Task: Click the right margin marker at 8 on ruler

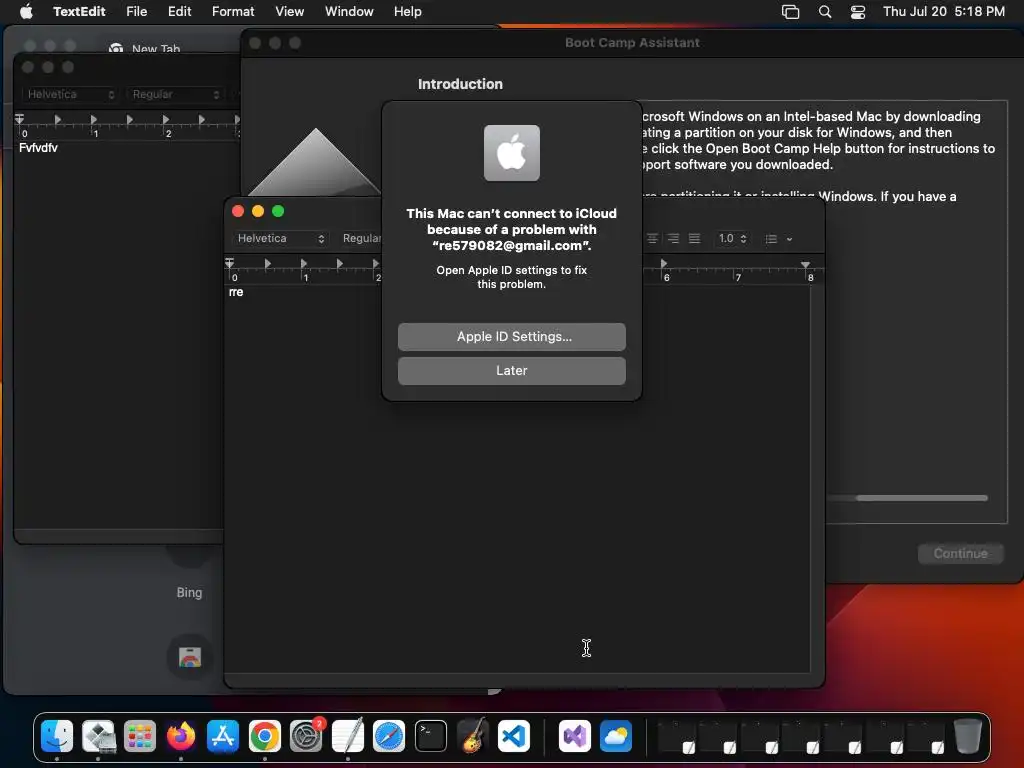Action: click(x=806, y=264)
